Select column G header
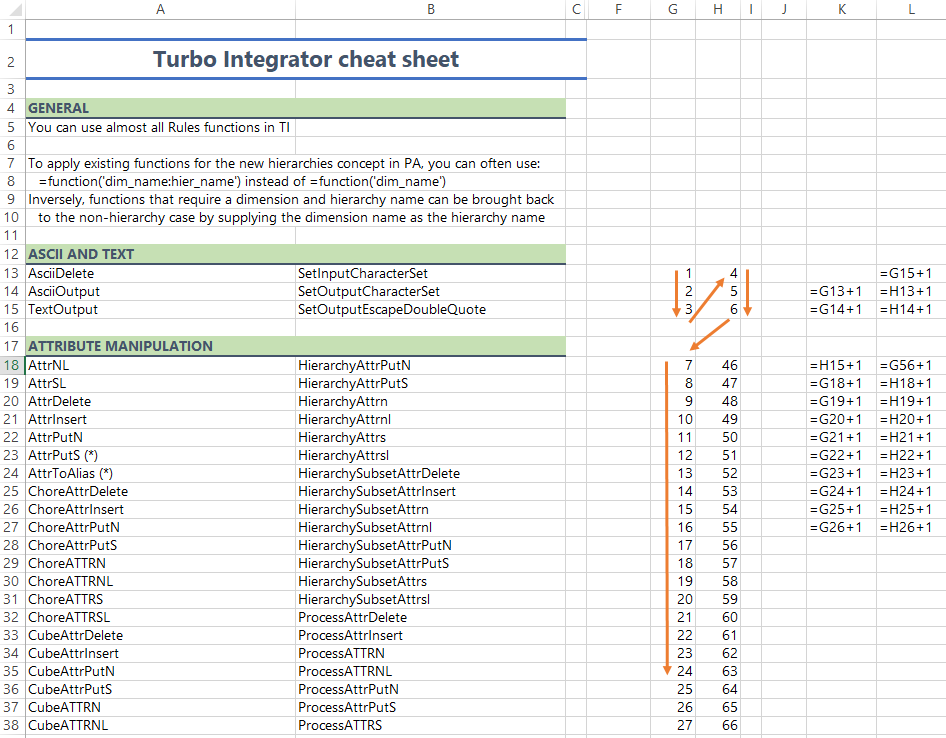 pyautogui.click(x=673, y=9)
